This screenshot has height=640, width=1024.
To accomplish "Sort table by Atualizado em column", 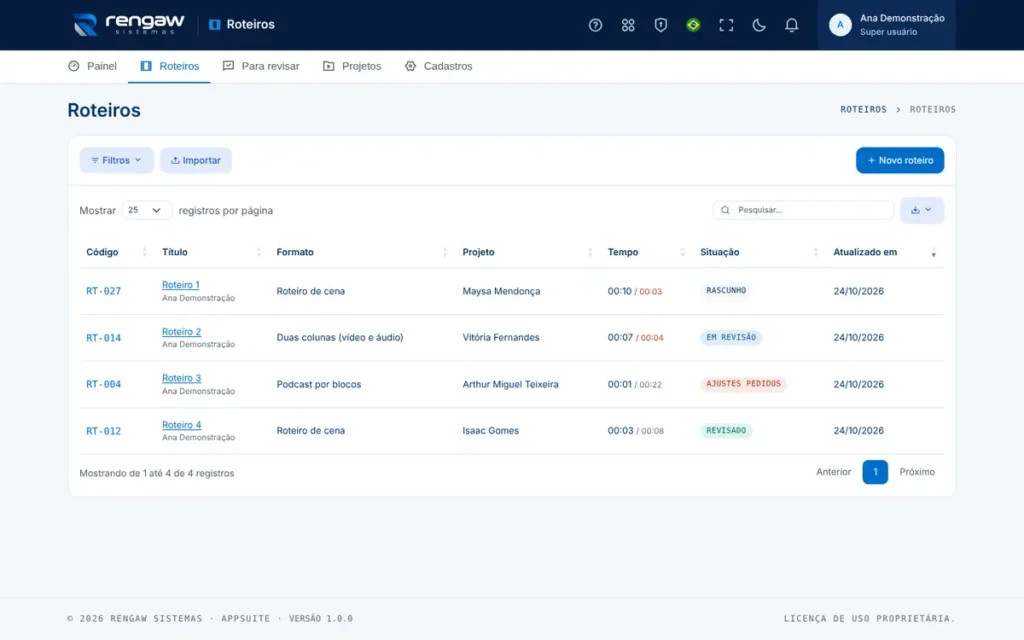I will 885,252.
